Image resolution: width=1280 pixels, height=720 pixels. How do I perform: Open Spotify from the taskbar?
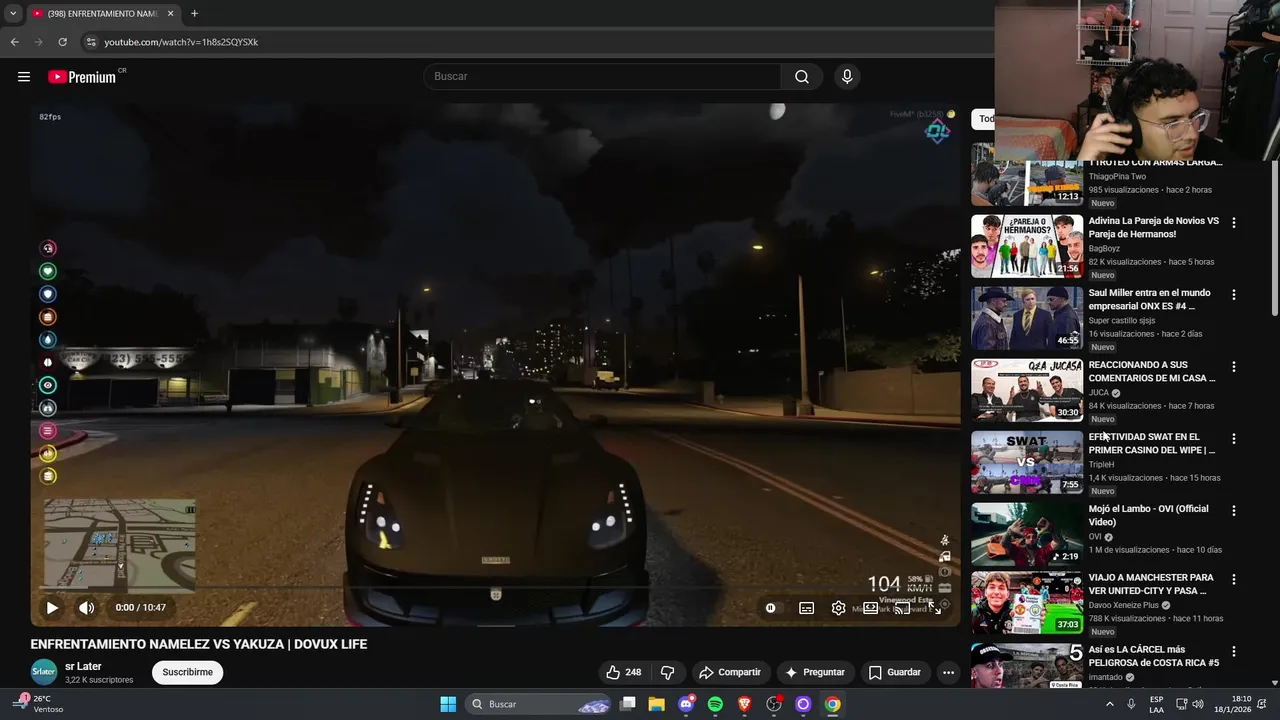[x=715, y=704]
